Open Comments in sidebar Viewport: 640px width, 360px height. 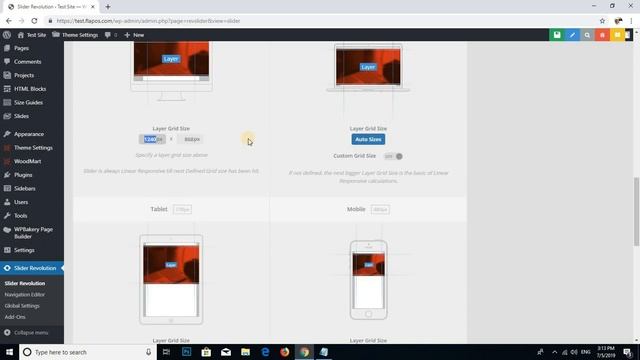[x=27, y=62]
